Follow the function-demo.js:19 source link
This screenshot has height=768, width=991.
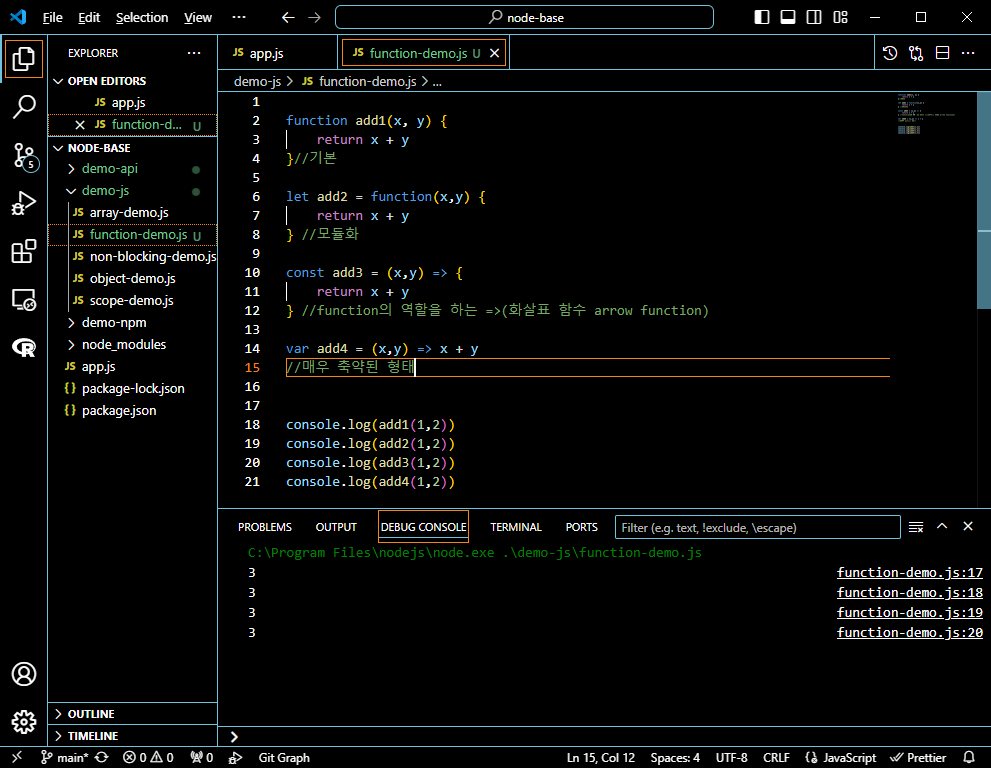pyautogui.click(x=909, y=613)
